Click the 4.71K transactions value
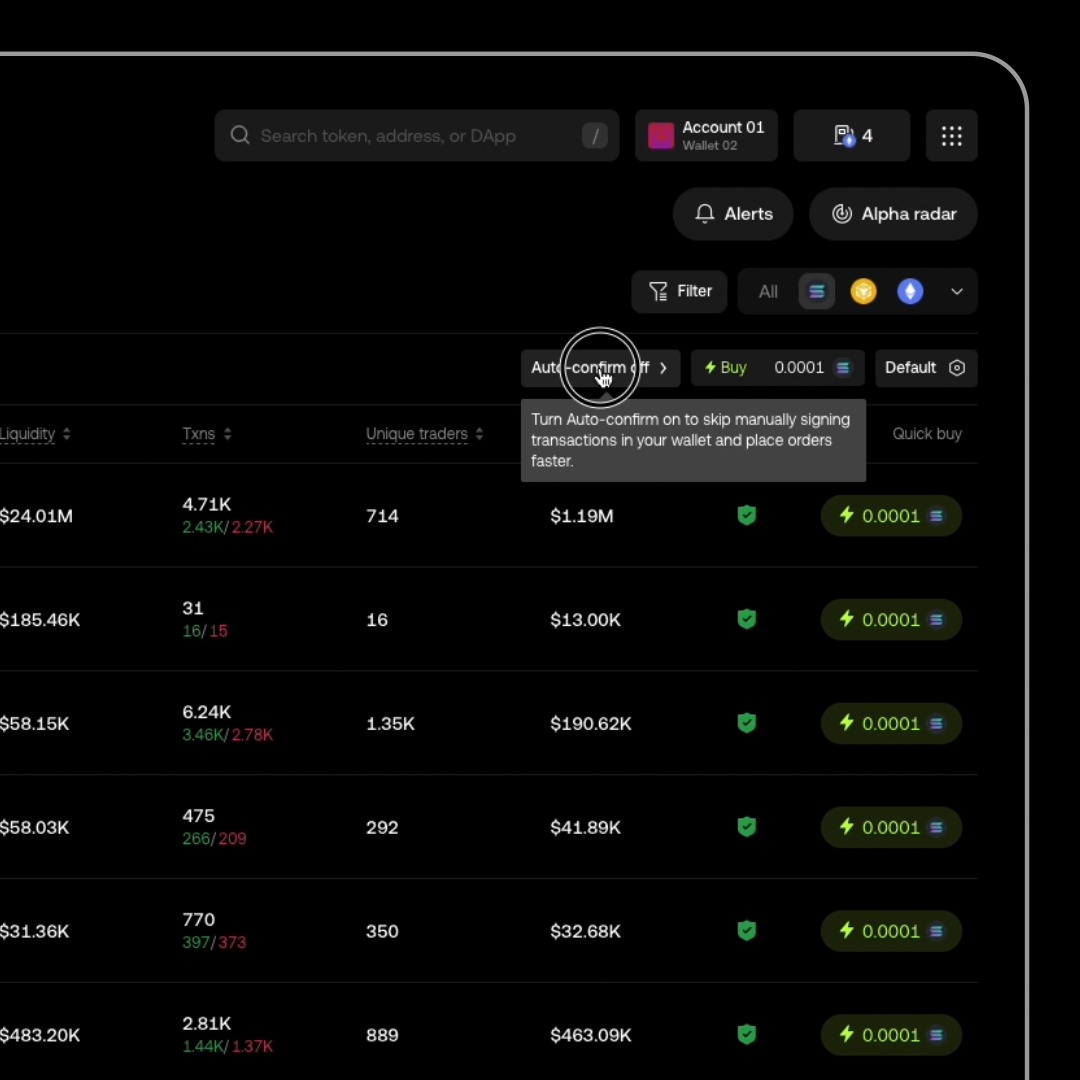The width and height of the screenshot is (1080, 1080). pyautogui.click(x=207, y=504)
